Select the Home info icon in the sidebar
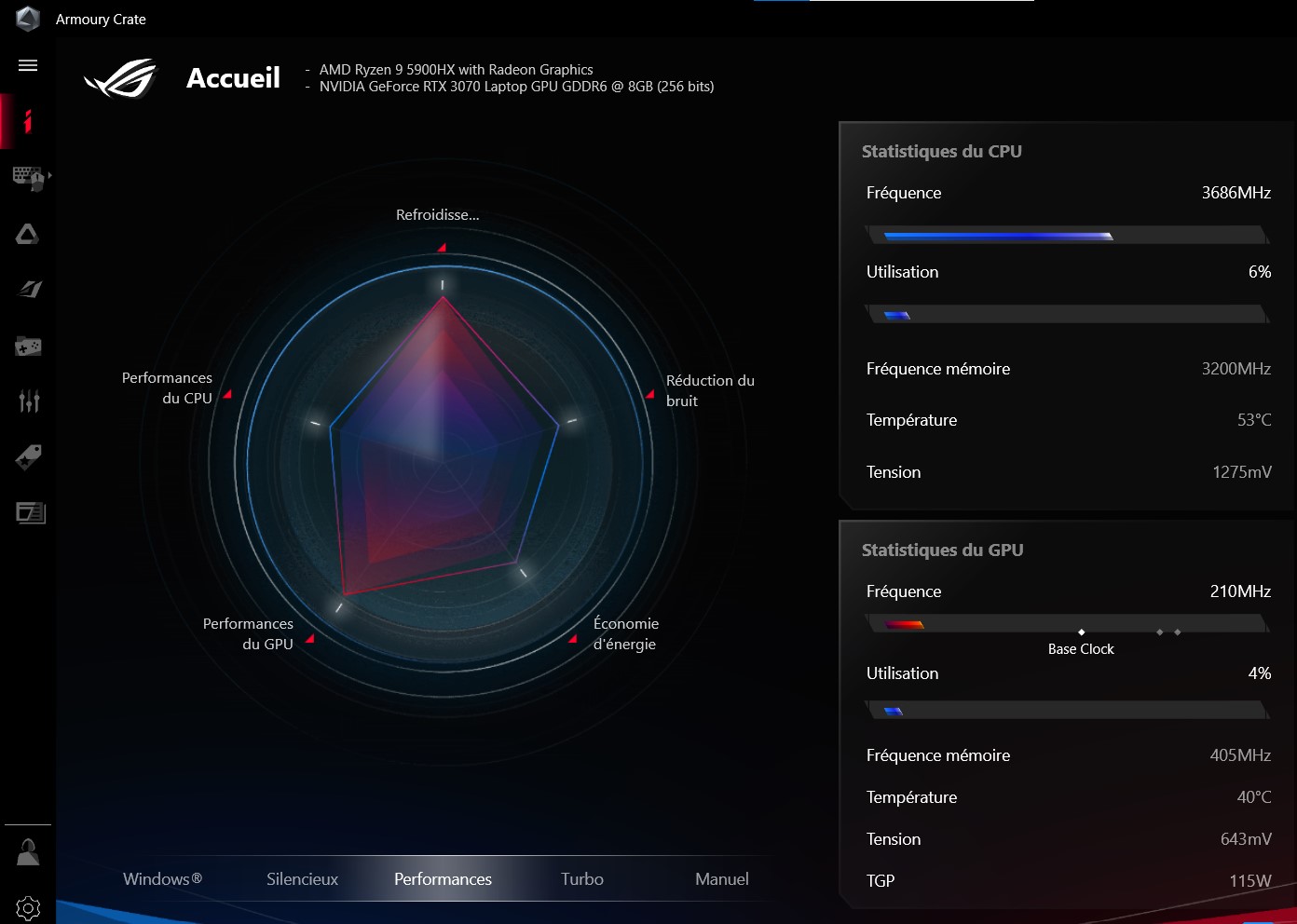The width and height of the screenshot is (1297, 924). pos(28,121)
